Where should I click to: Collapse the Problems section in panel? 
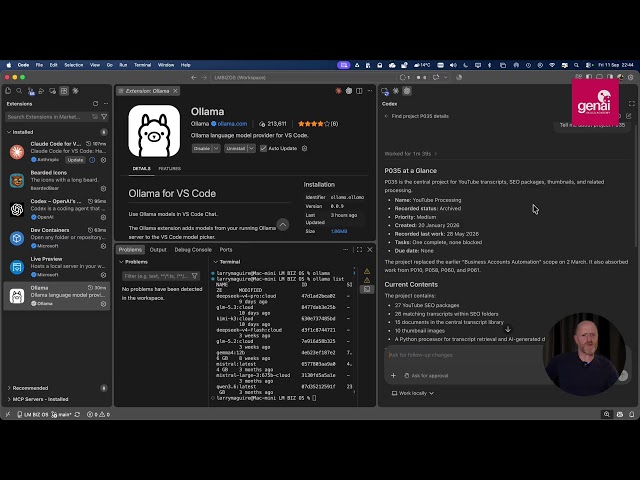(133, 262)
